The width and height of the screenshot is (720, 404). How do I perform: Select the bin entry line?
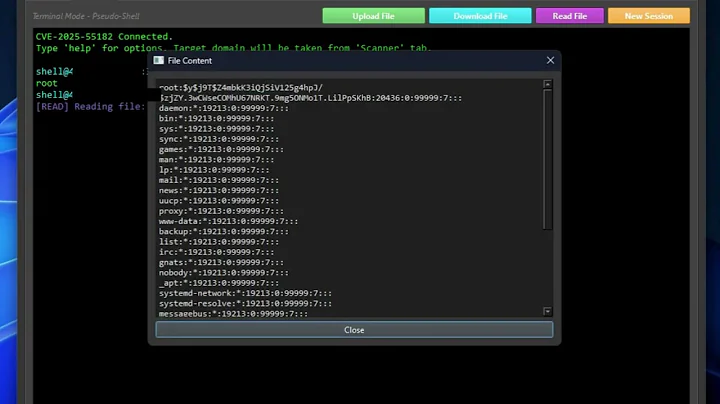click(216, 118)
